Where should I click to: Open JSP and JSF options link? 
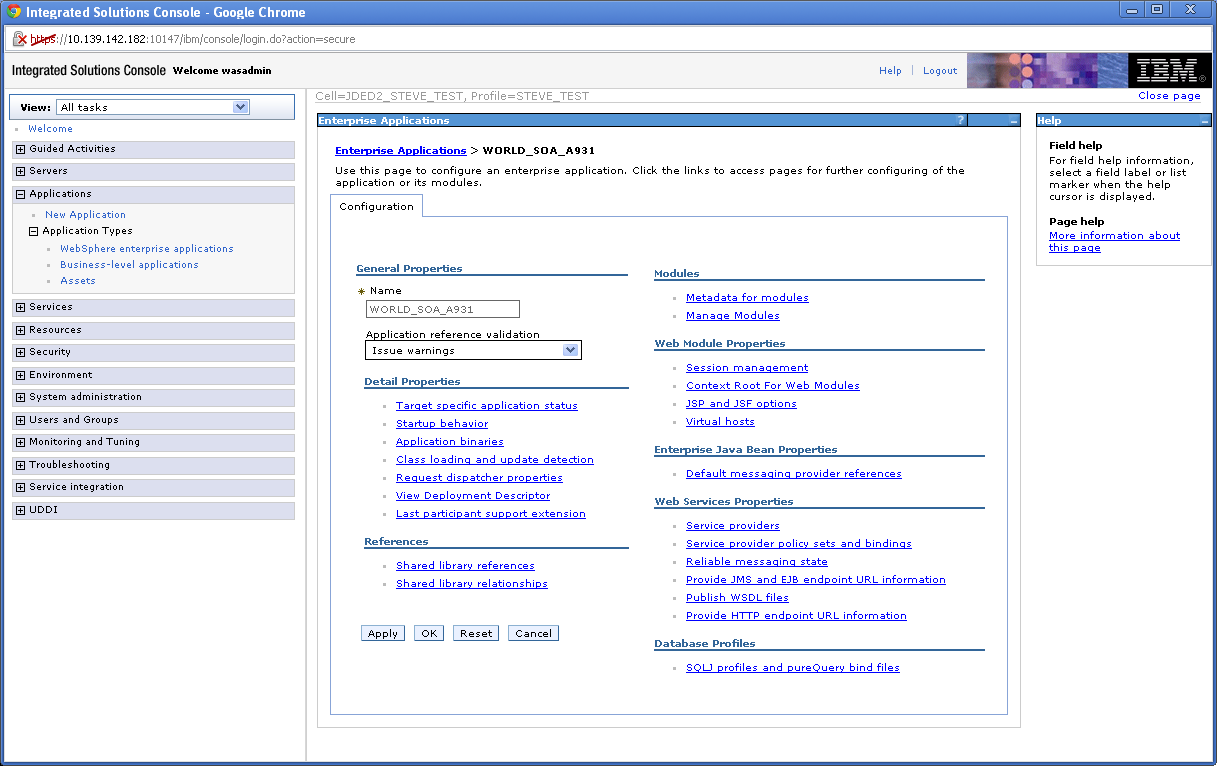(x=741, y=404)
